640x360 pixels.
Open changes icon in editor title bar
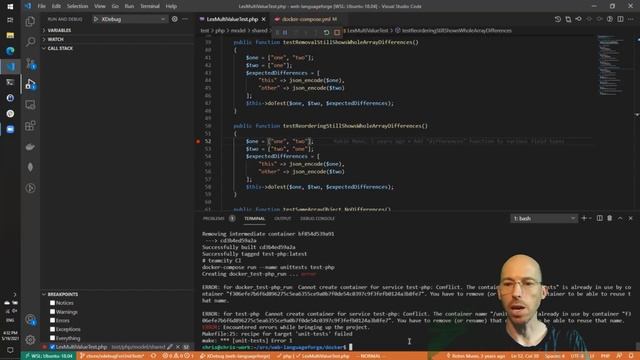(568, 19)
